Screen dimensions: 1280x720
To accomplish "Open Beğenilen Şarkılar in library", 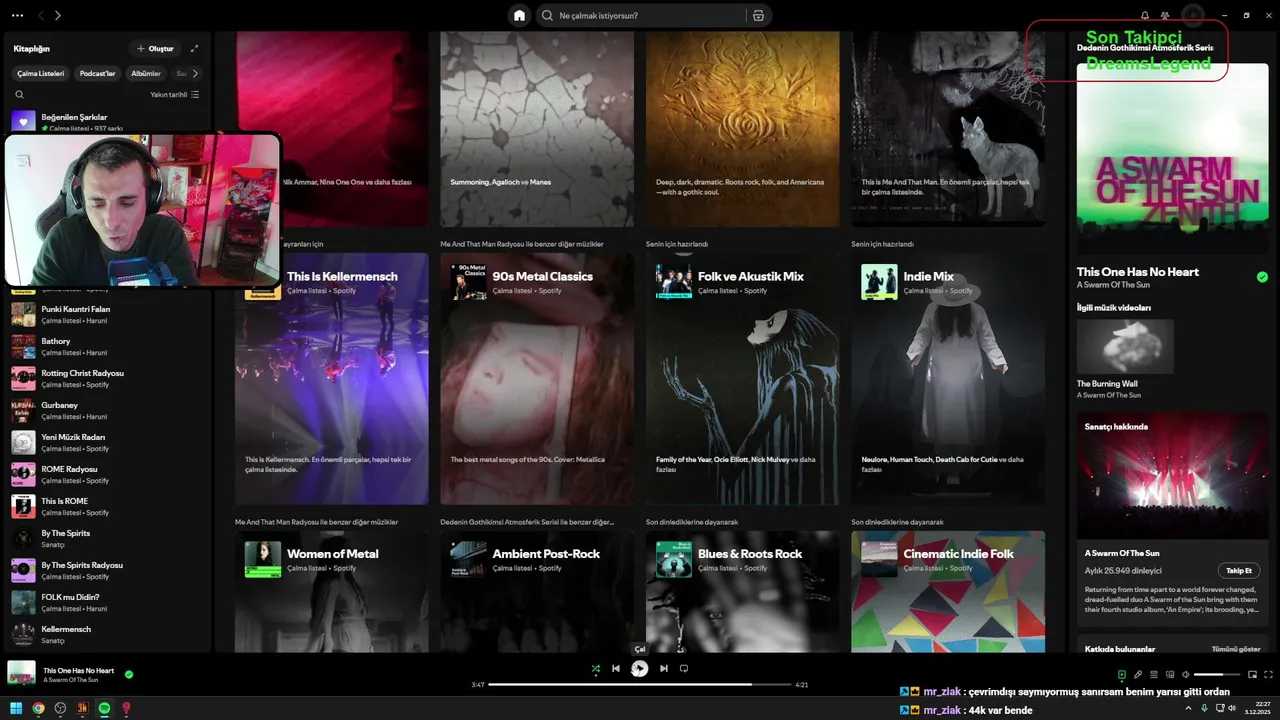I will tap(108, 122).
